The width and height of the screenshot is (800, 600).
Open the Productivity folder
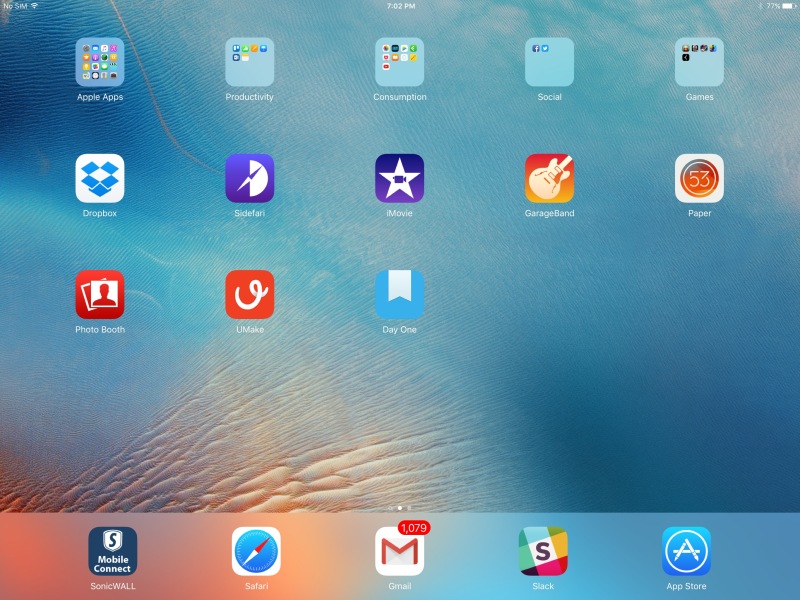249,62
